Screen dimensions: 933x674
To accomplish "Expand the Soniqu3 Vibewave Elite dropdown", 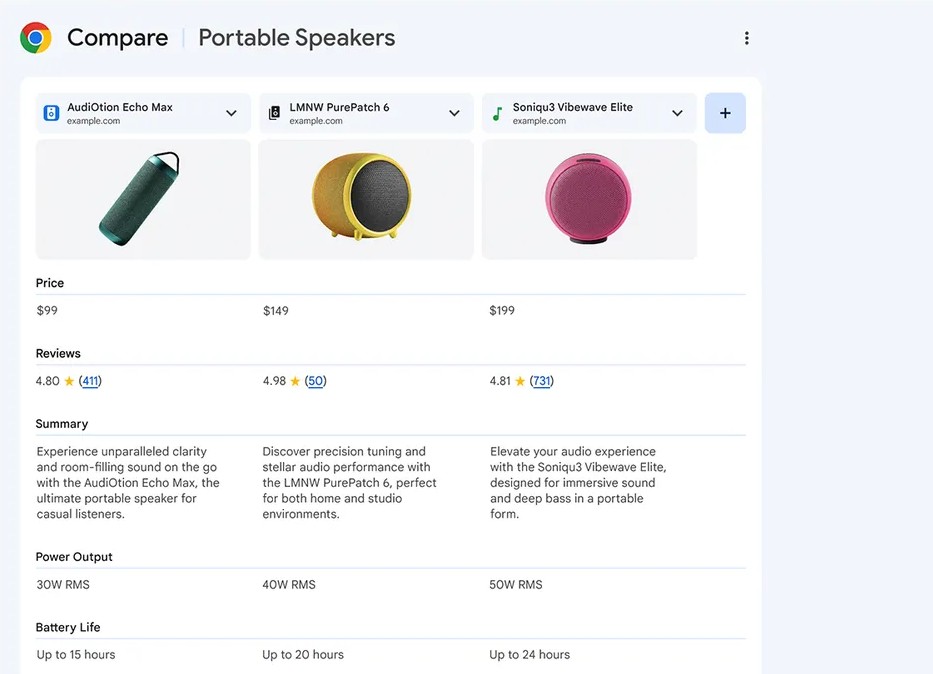I will pos(677,113).
